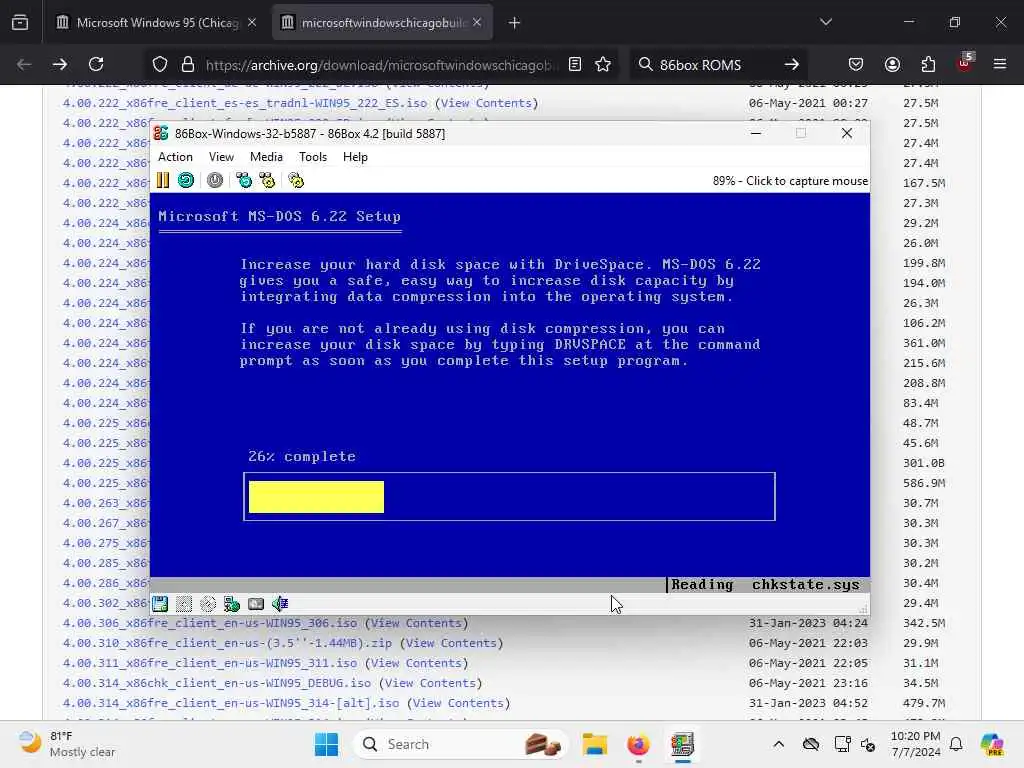Screen dimensions: 1024x768
Task: Toggle reader view icon in address bar
Action: pos(575,64)
